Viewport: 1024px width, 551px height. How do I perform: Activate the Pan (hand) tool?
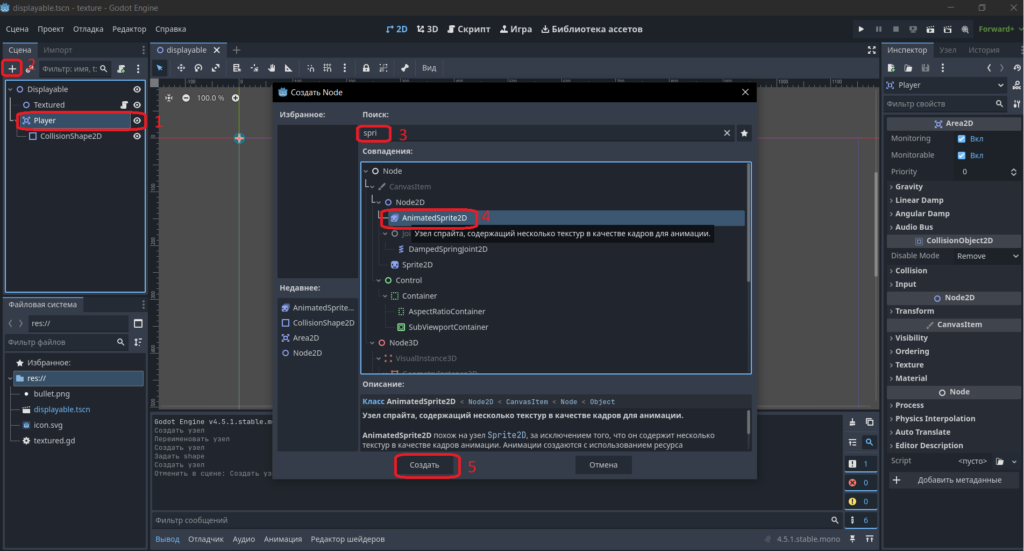point(271,68)
